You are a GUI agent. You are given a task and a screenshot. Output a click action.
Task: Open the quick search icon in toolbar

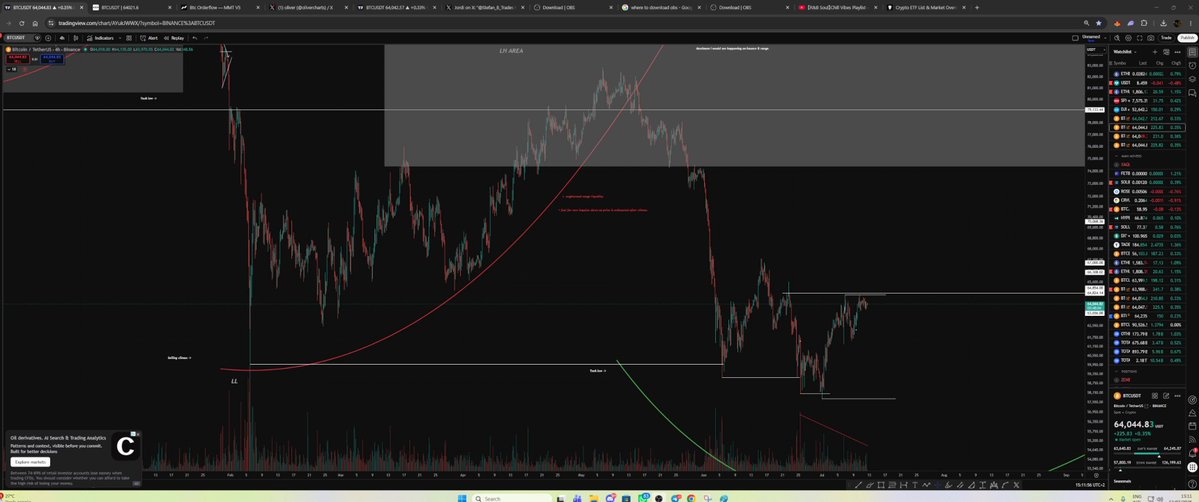(x=1116, y=38)
